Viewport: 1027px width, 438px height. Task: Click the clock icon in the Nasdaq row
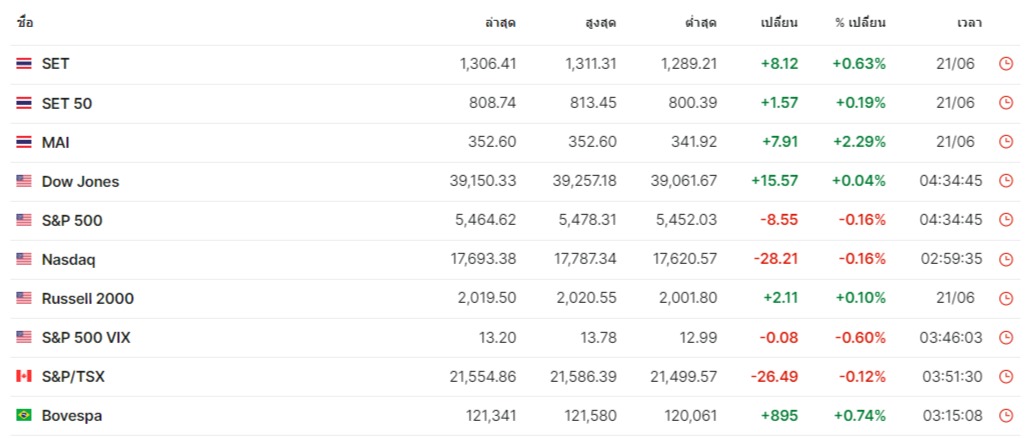(x=1006, y=259)
